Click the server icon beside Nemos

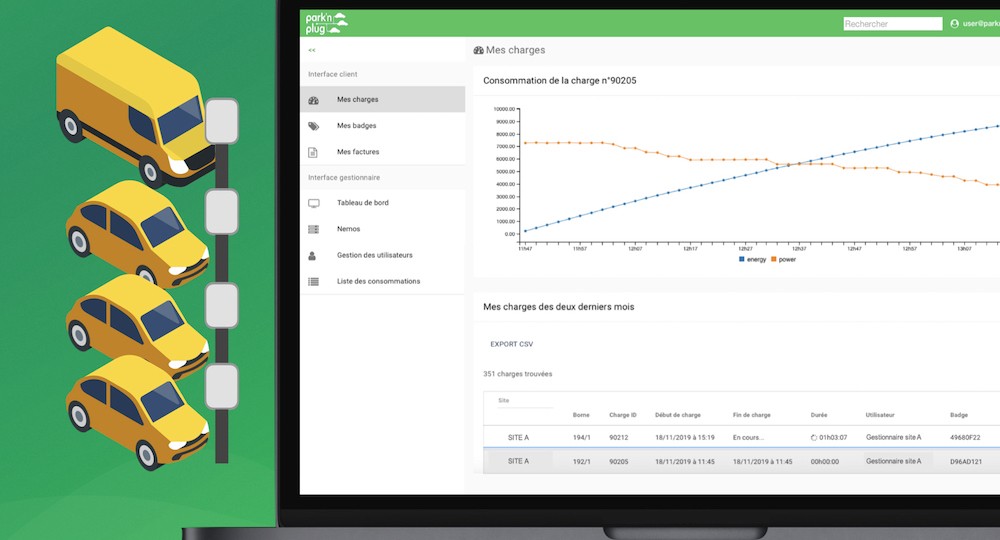(314, 229)
